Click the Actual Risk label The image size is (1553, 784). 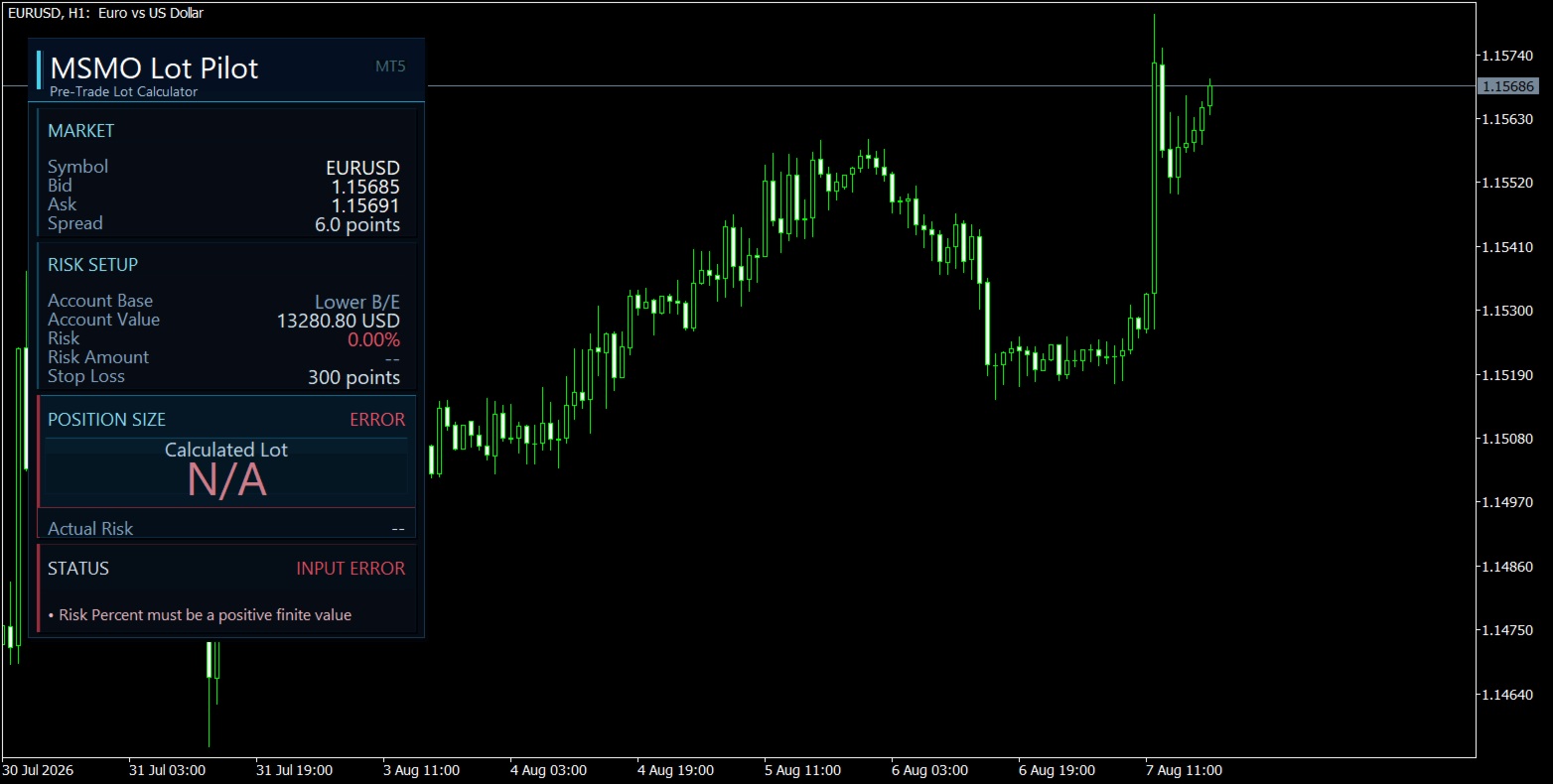tap(90, 529)
